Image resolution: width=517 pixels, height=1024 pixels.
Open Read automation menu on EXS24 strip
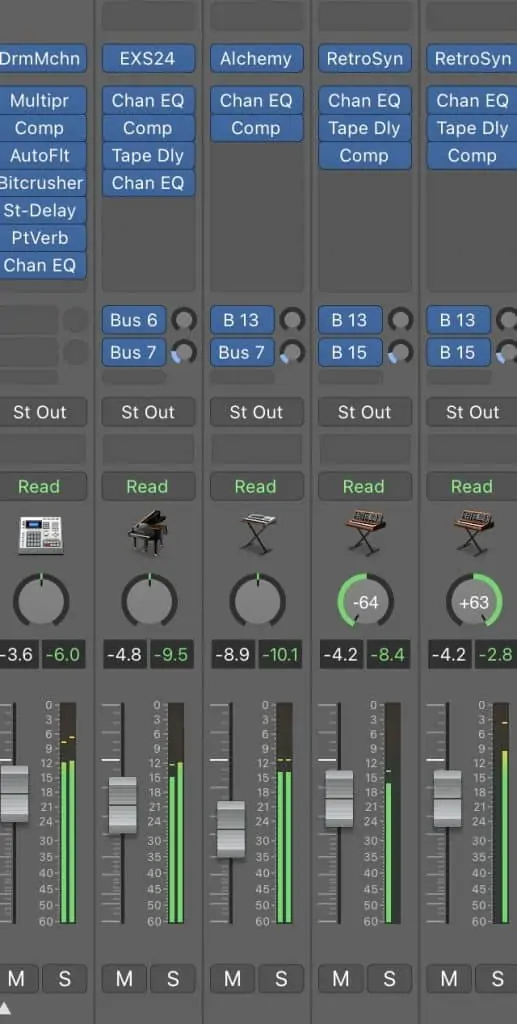click(x=148, y=487)
